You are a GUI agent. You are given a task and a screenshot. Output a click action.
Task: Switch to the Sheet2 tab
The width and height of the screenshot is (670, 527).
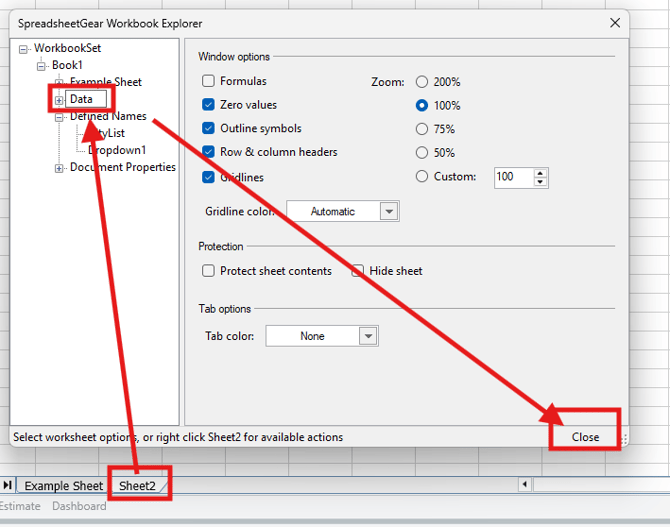click(x=138, y=486)
